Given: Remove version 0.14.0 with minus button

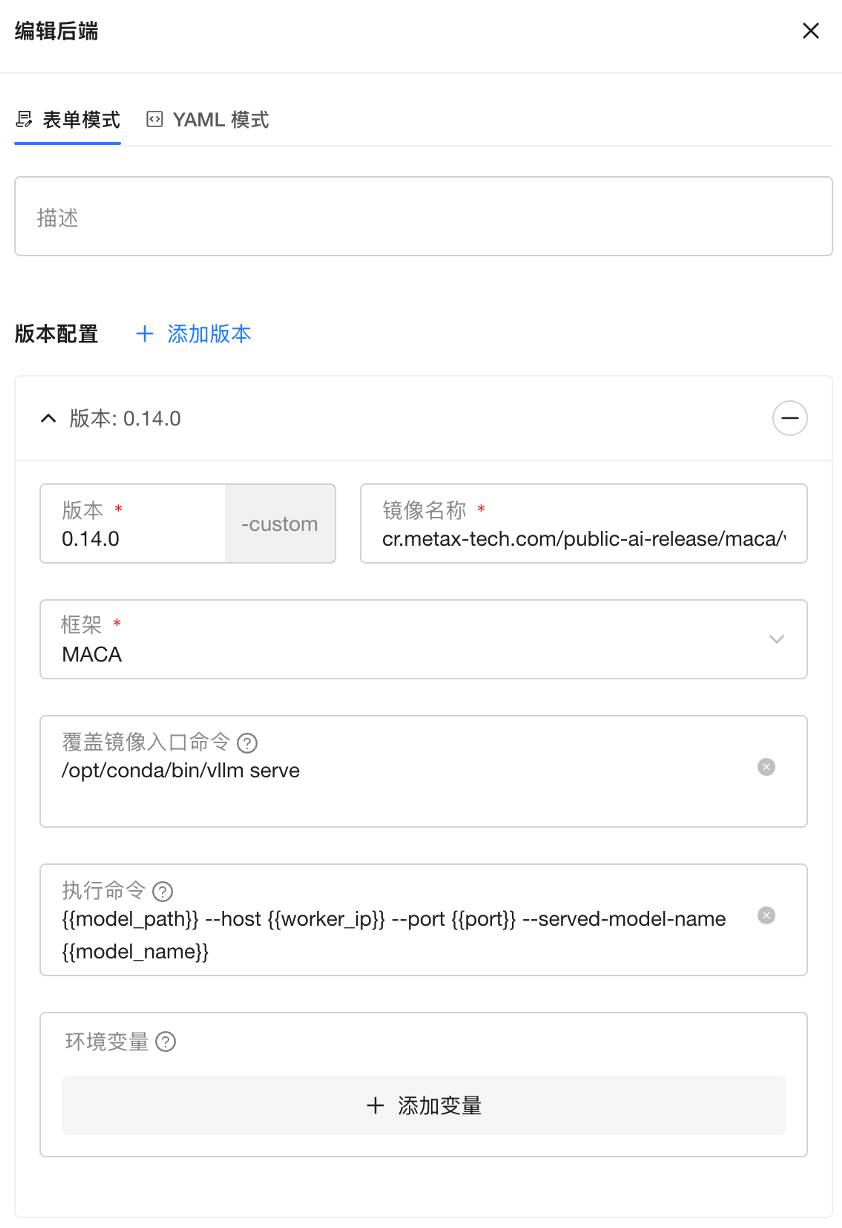Looking at the screenshot, I should (789, 418).
